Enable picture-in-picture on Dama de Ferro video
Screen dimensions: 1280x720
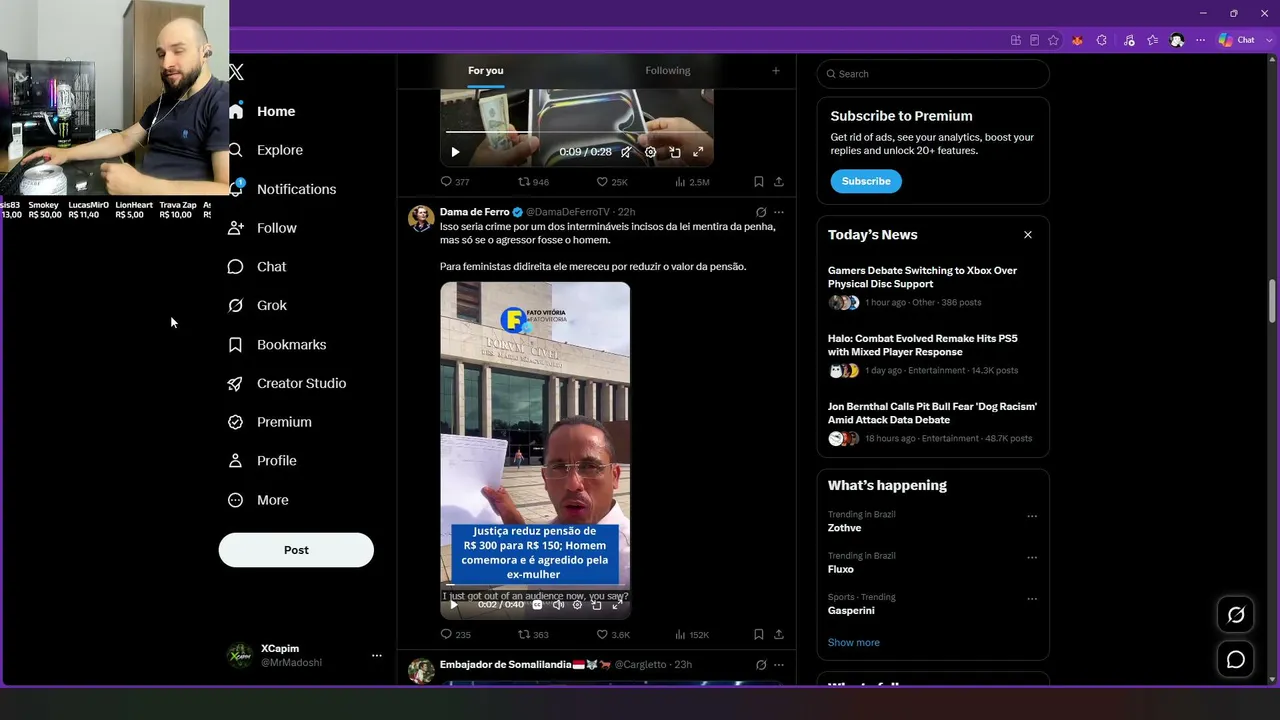[x=597, y=605]
